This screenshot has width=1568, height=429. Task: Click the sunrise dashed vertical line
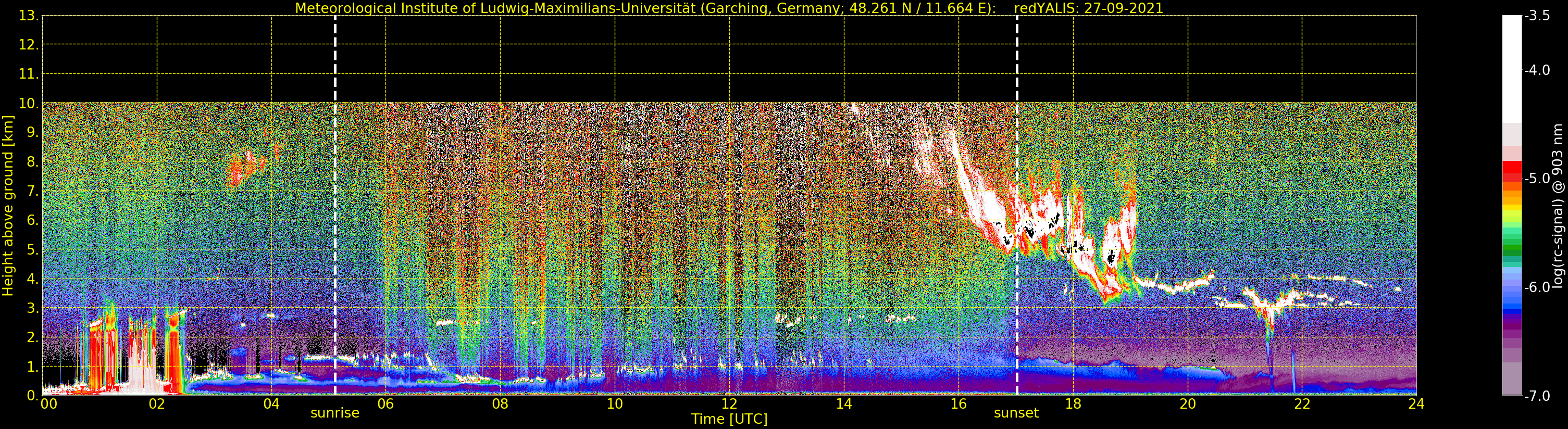click(335, 205)
